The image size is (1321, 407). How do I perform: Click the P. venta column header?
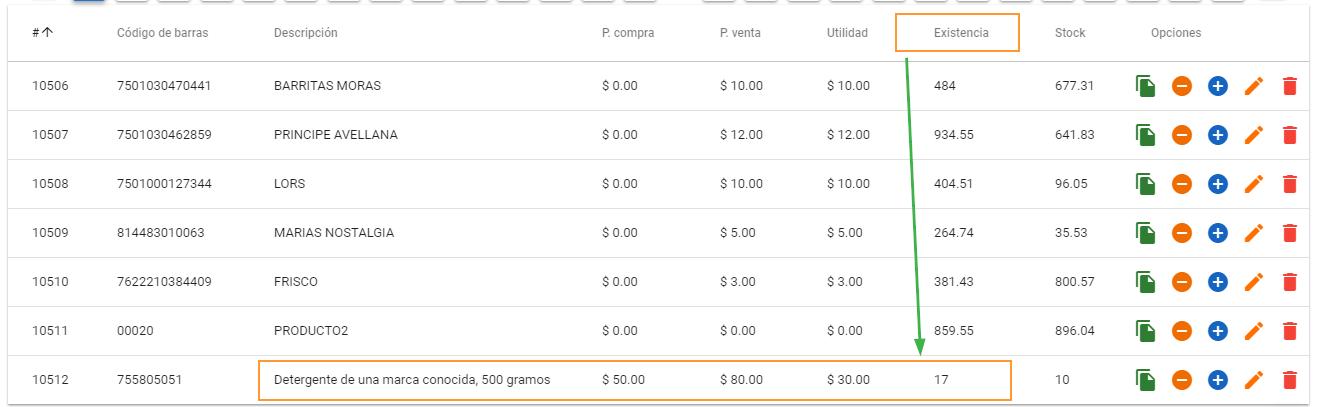click(x=740, y=33)
